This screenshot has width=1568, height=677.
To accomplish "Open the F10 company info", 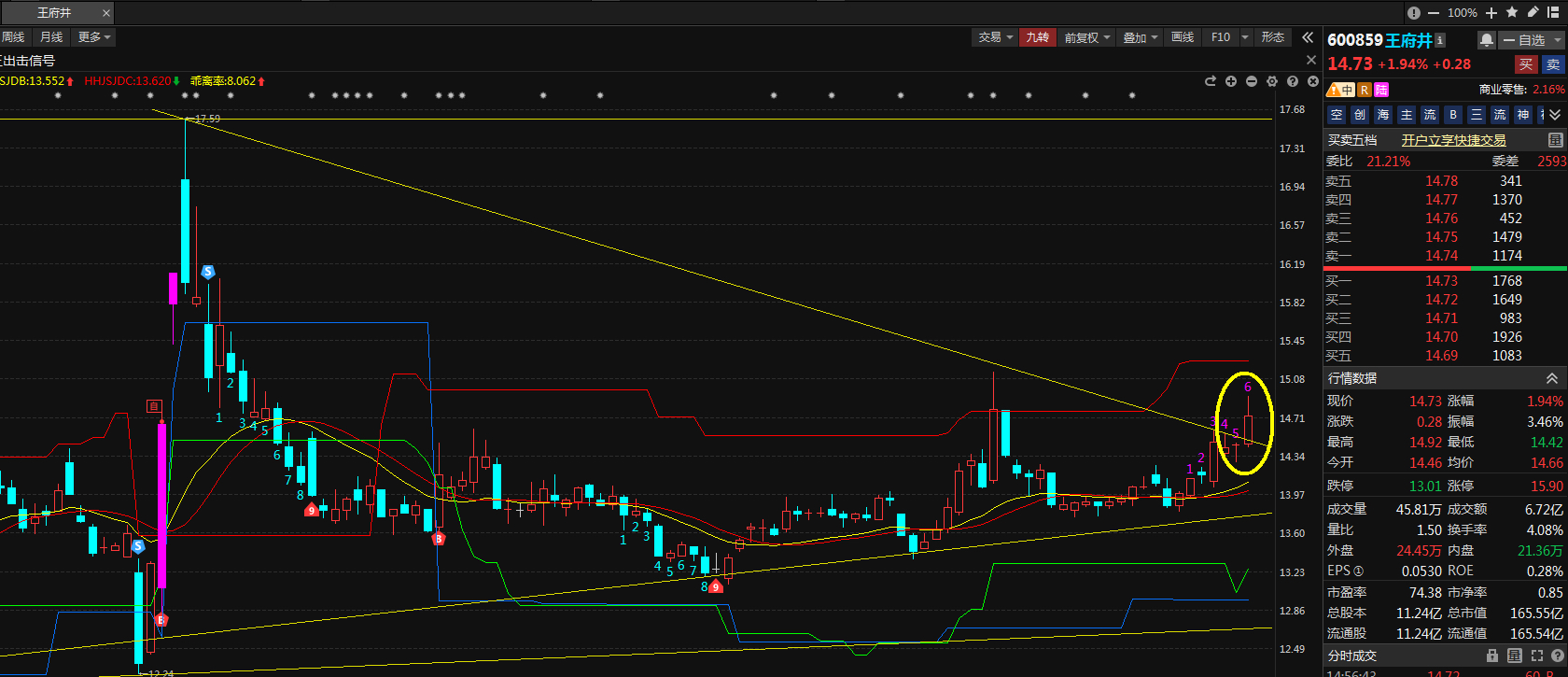I will [1221, 37].
